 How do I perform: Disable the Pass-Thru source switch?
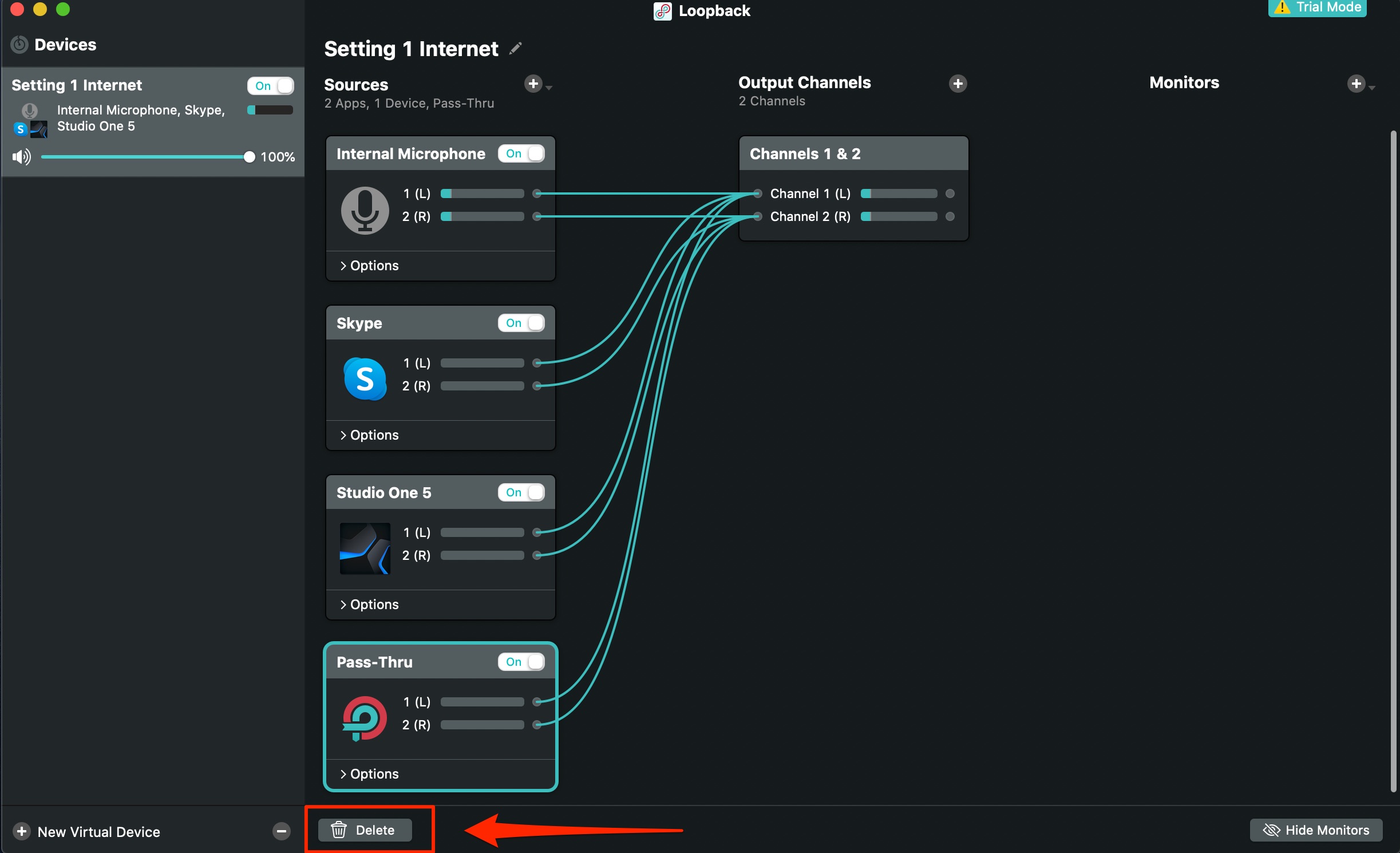(521, 662)
